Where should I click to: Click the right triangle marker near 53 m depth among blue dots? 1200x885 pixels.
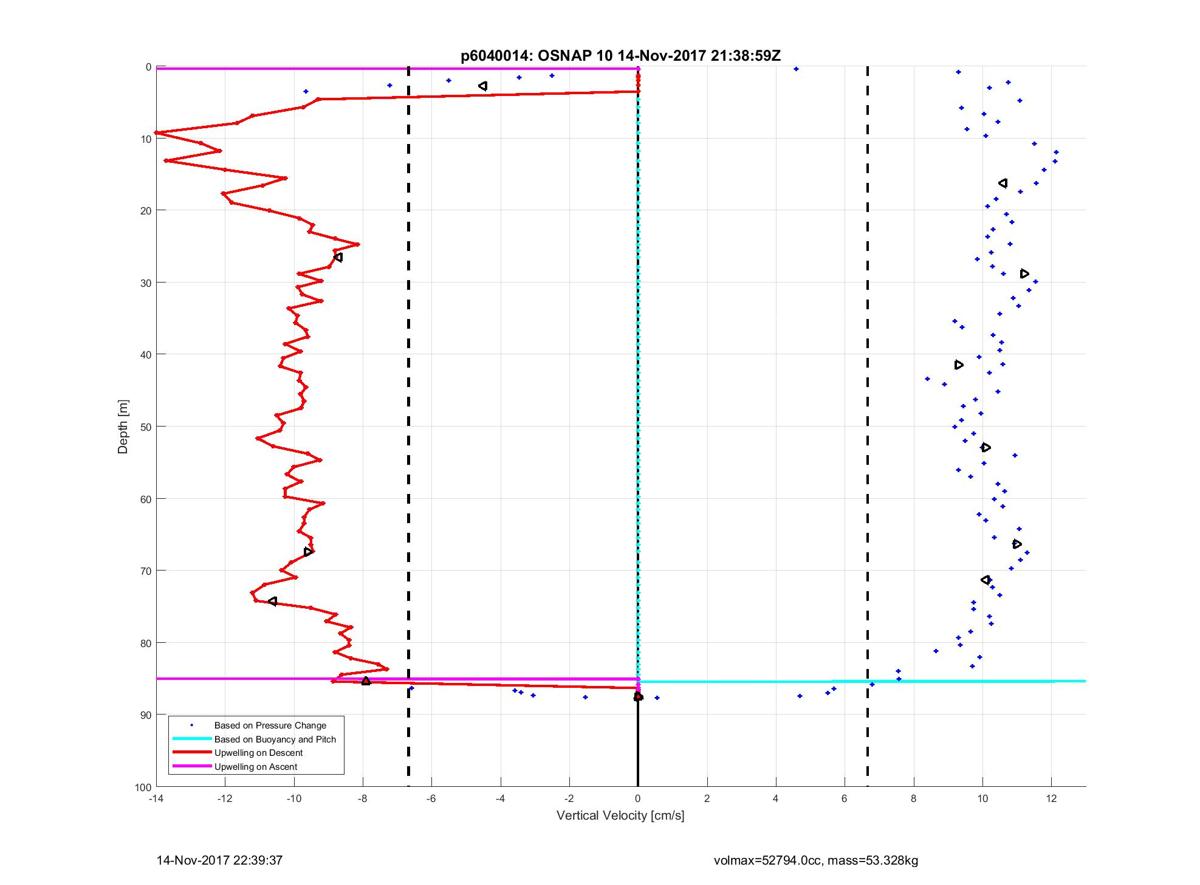(986, 447)
